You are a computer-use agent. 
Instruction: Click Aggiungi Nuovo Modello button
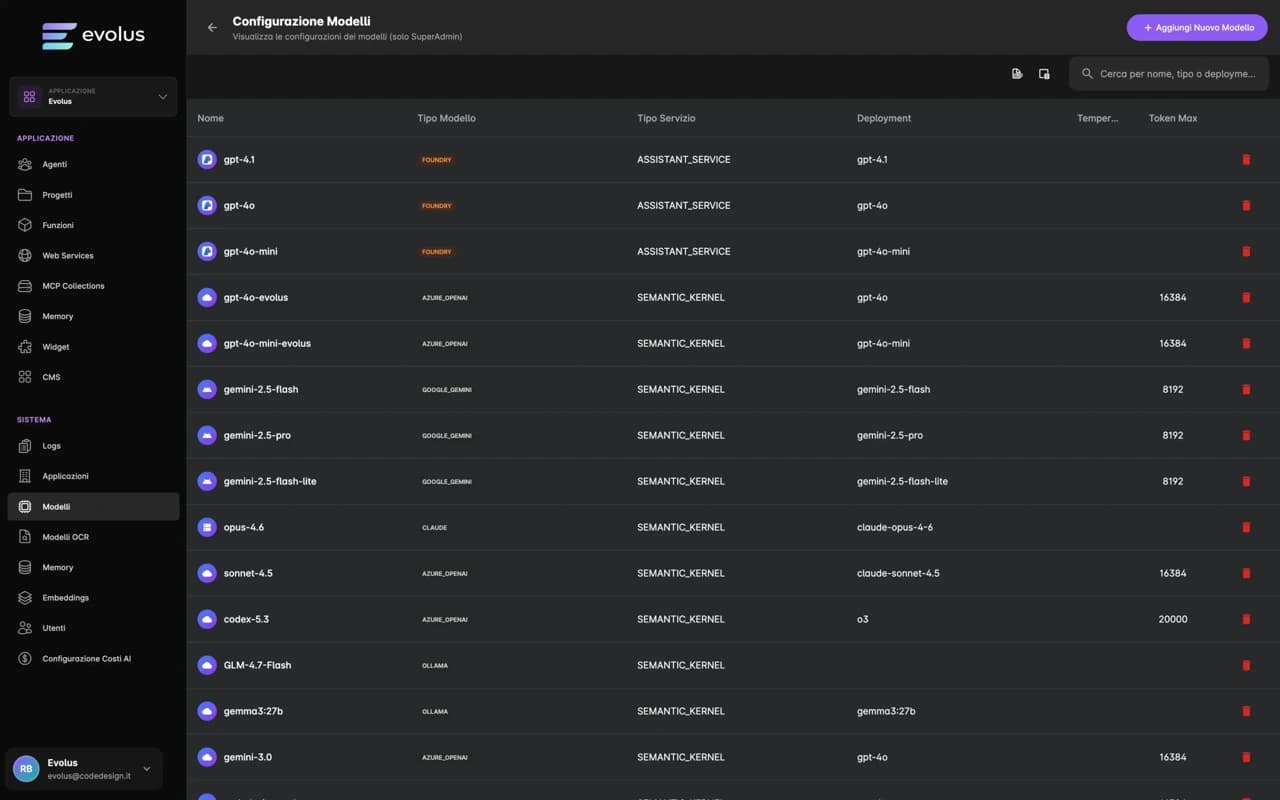click(1196, 28)
